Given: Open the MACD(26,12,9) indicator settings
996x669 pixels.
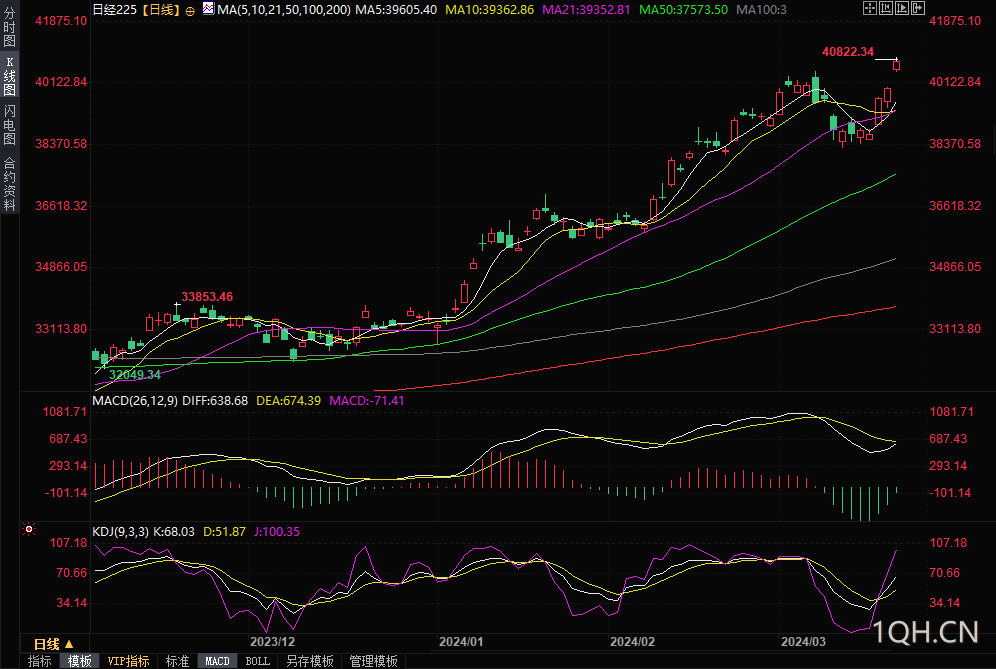Looking at the screenshot, I should tap(135, 400).
